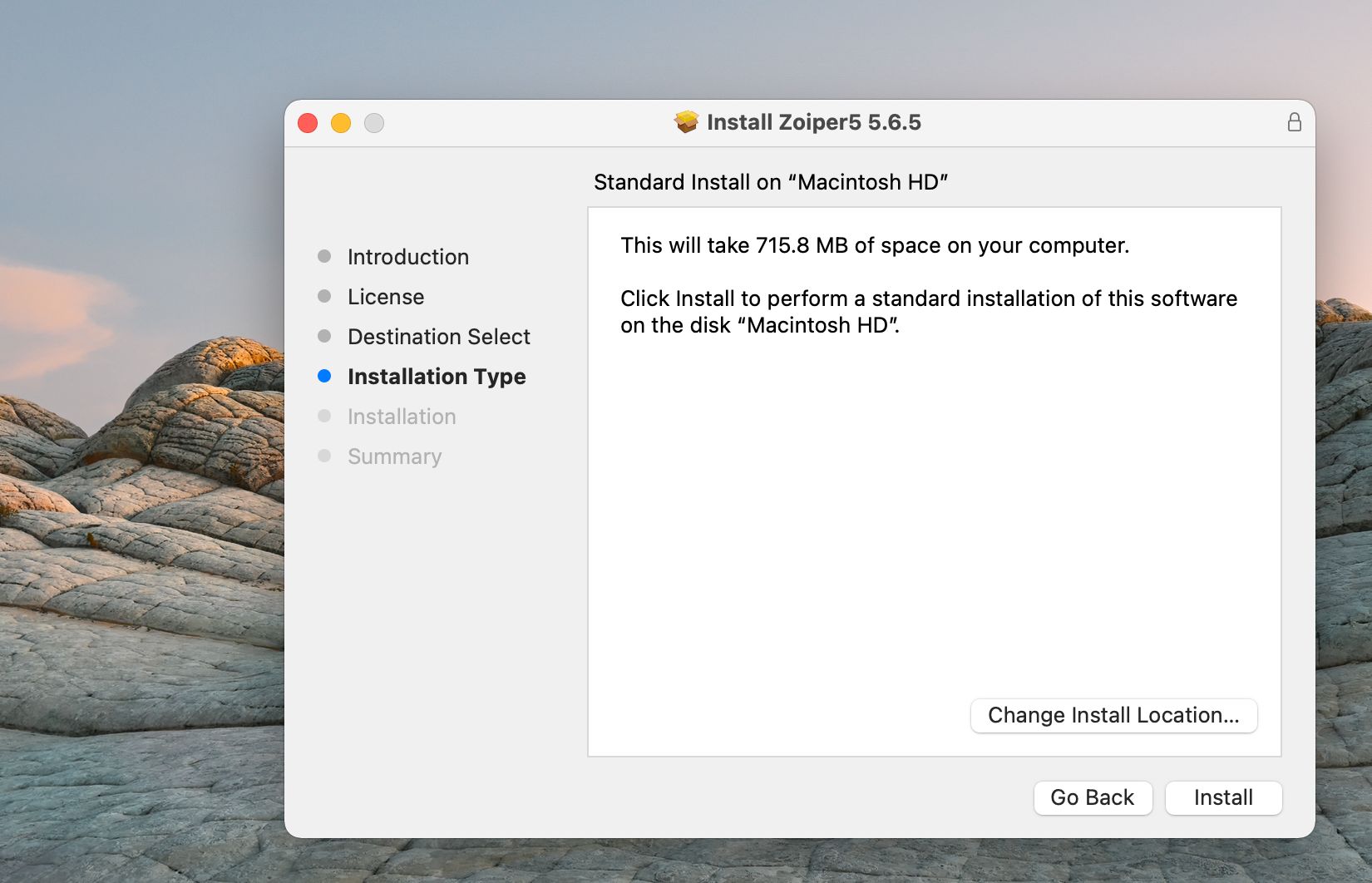Click the Install button
This screenshot has height=883, width=1372.
(x=1223, y=797)
